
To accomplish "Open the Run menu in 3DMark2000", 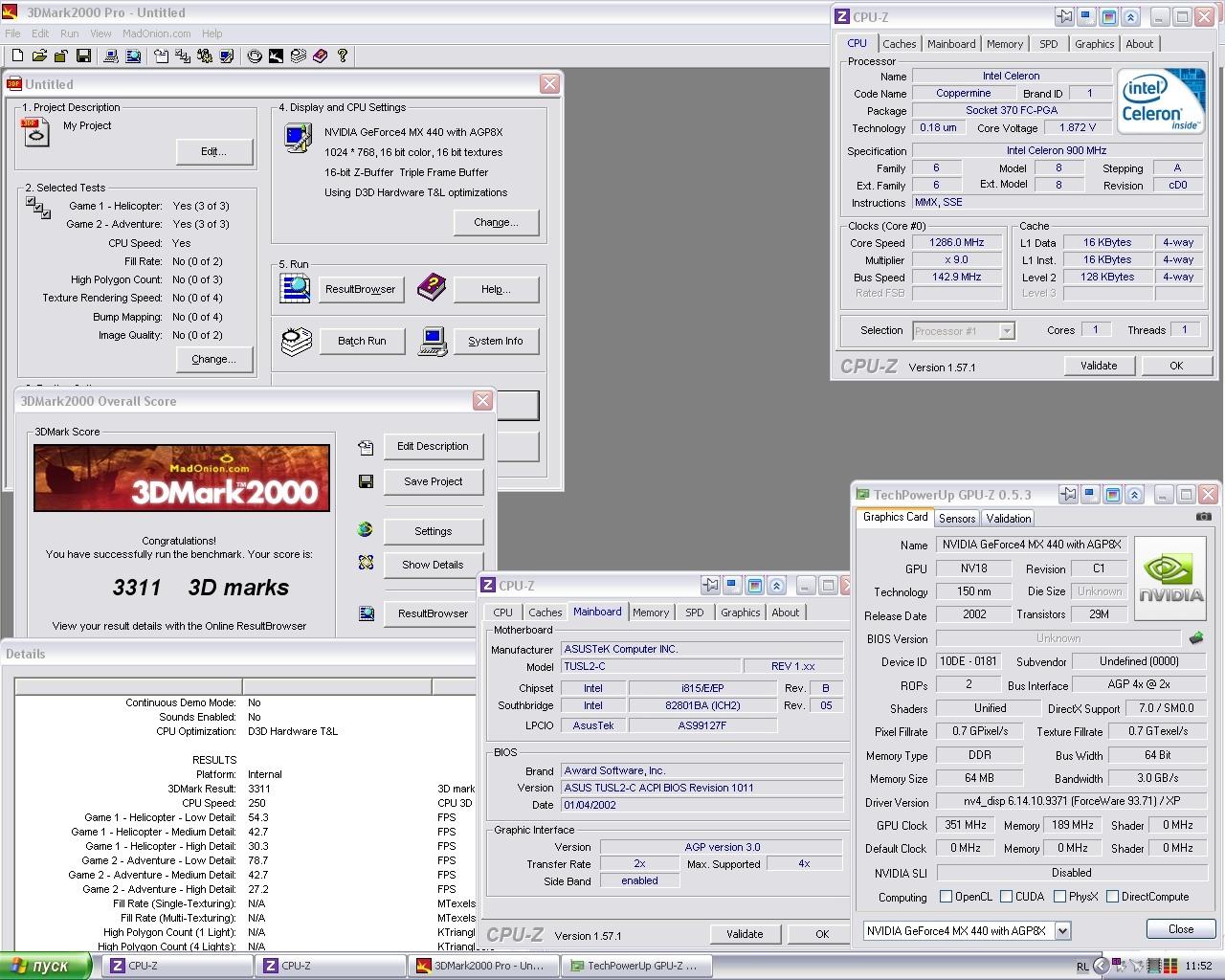I will click(70, 33).
